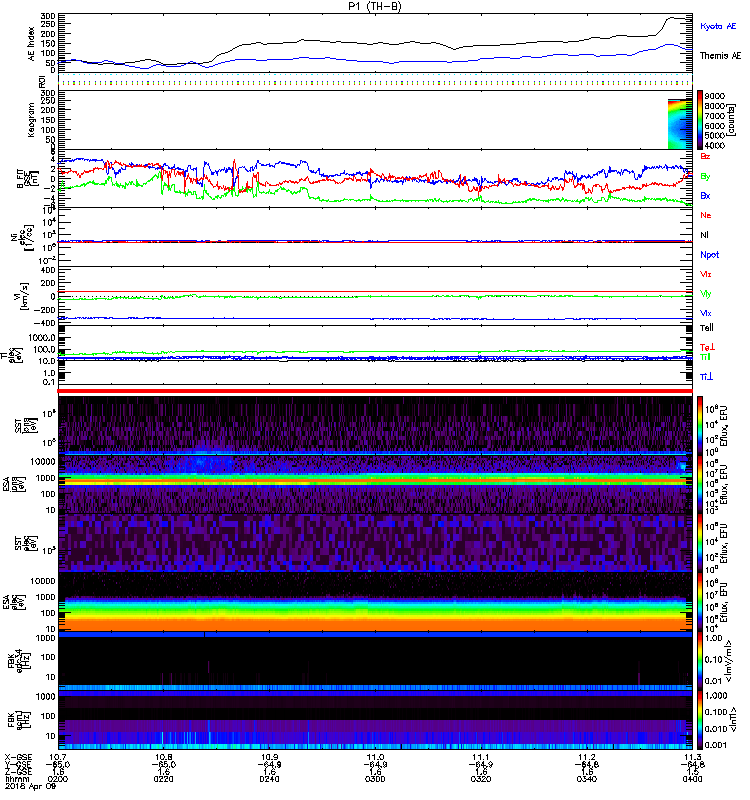The height and width of the screenshot is (800, 750).
Task: Click the X-GSE value 10.7
Action: [x=58, y=757]
